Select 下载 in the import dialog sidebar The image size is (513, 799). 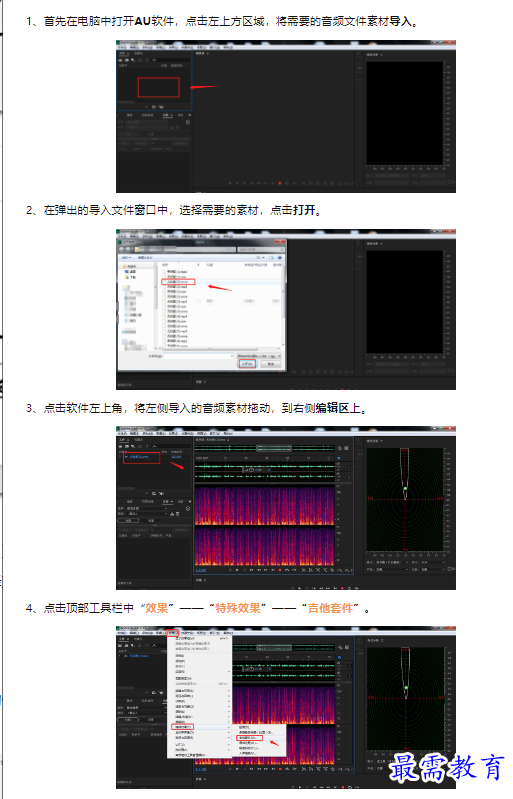click(131, 277)
